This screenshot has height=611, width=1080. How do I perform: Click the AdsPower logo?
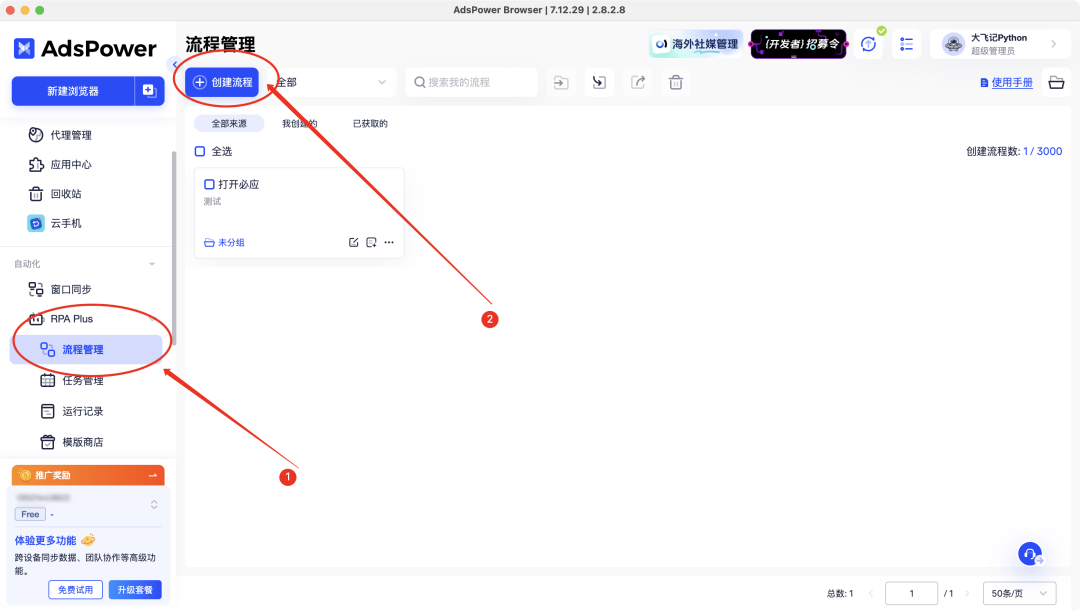[85, 48]
